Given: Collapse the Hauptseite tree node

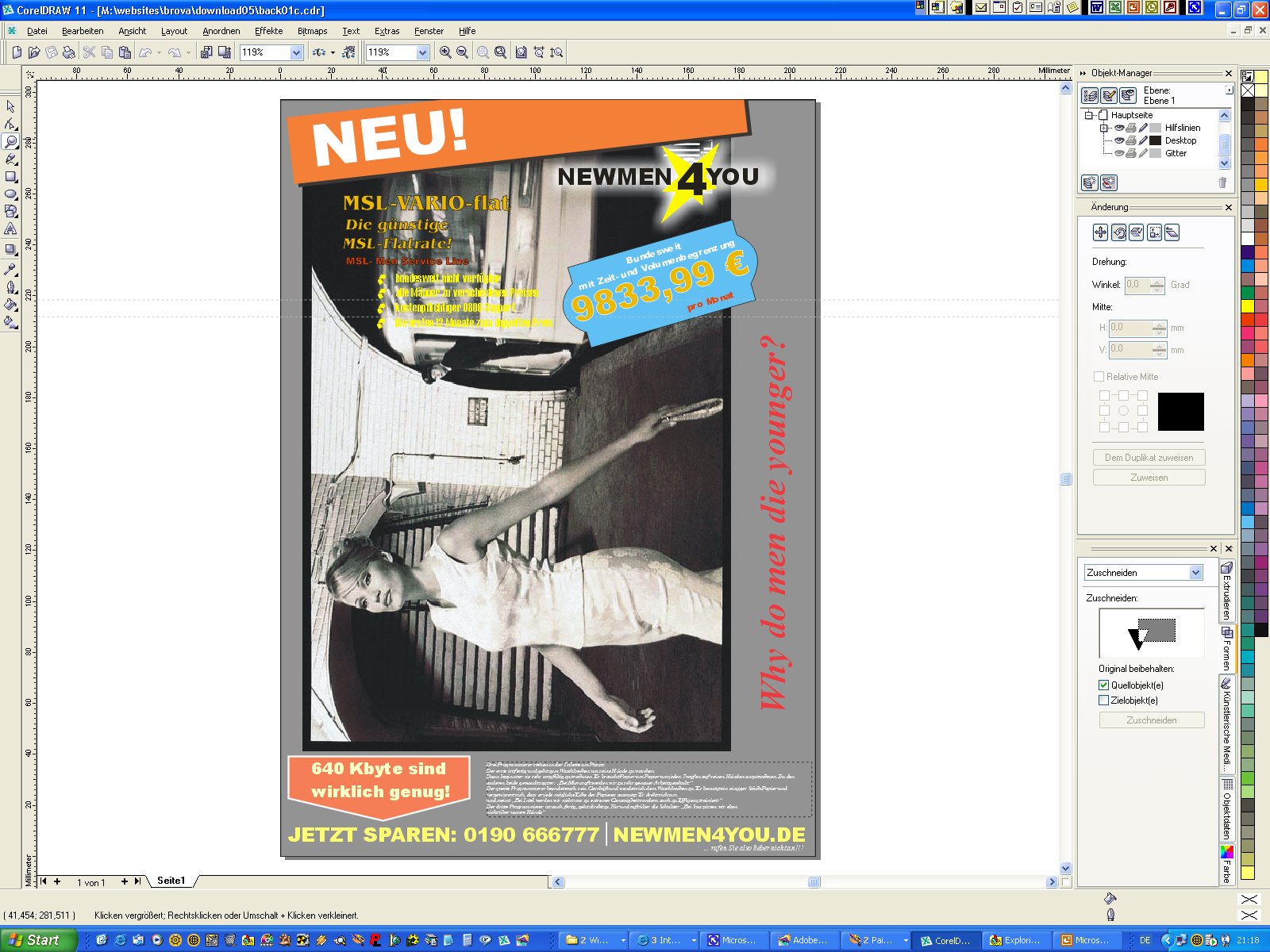Looking at the screenshot, I should (1089, 115).
